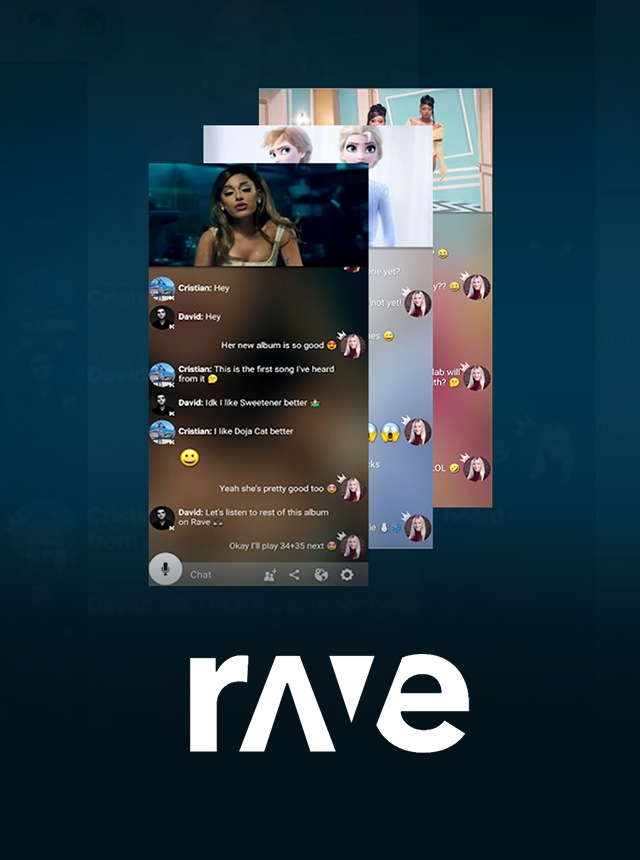Tap the music video in front screen
The height and width of the screenshot is (860, 640).
click(258, 214)
